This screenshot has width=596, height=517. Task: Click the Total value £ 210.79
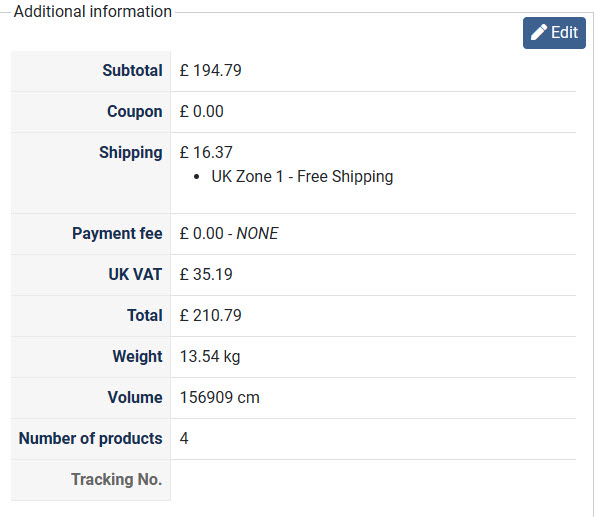click(x=210, y=316)
